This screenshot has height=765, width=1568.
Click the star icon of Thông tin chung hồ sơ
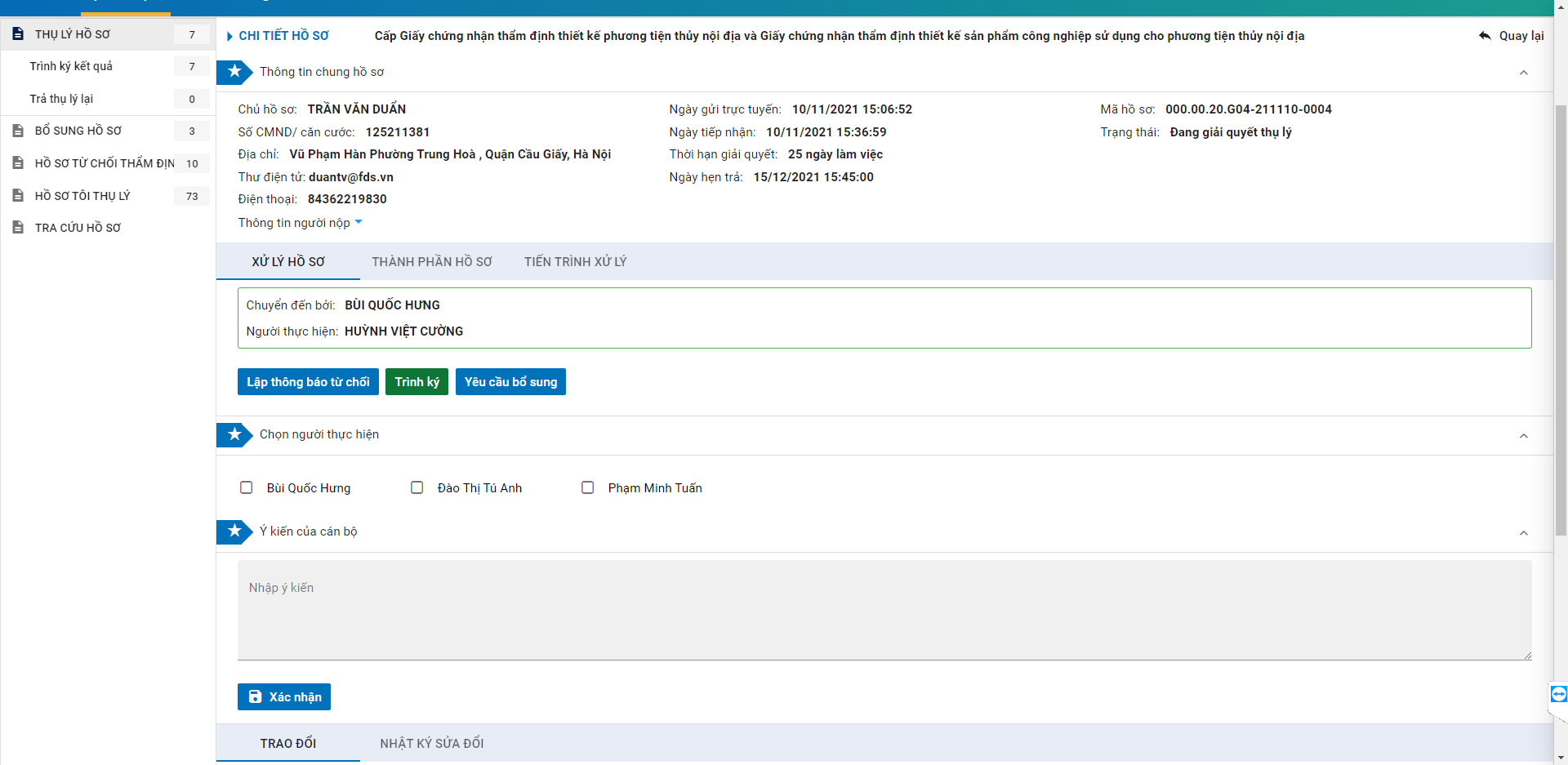coord(234,72)
